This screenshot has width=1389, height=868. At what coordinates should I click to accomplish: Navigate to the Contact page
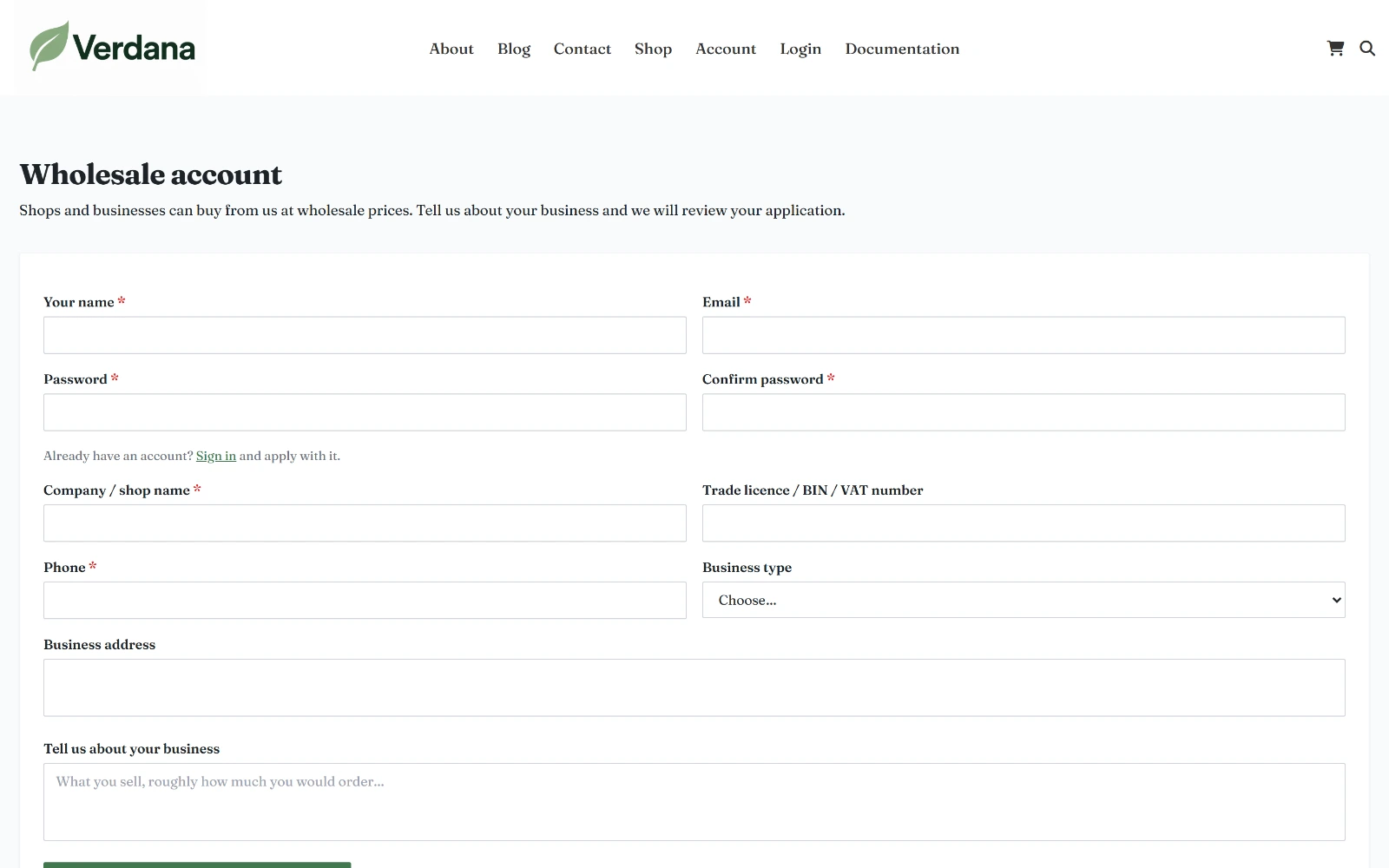click(x=583, y=49)
